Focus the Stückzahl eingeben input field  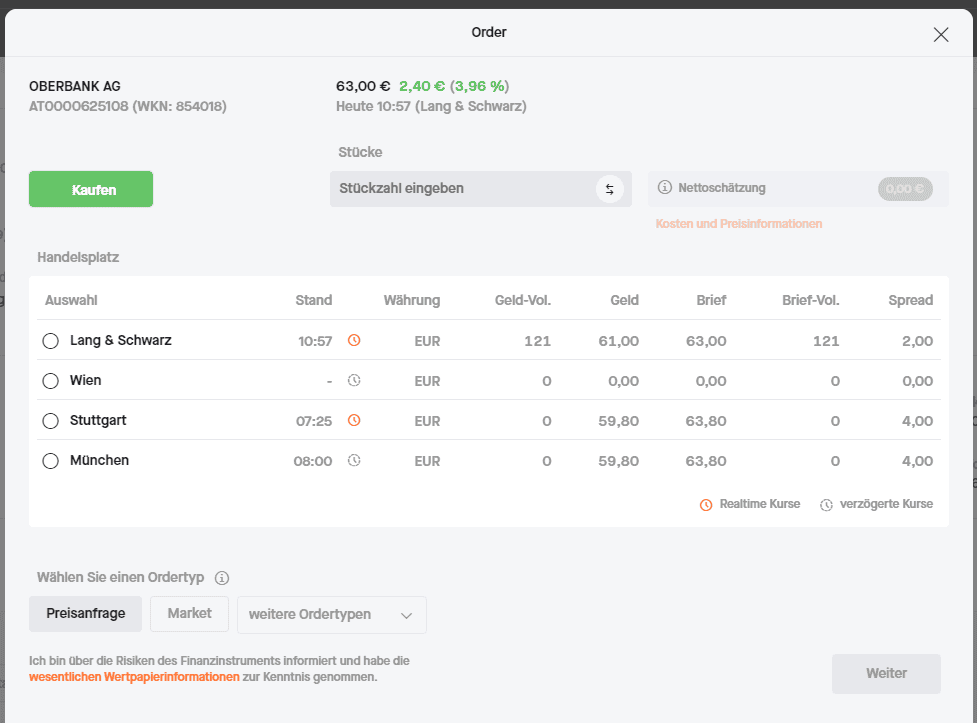pyautogui.click(x=463, y=189)
